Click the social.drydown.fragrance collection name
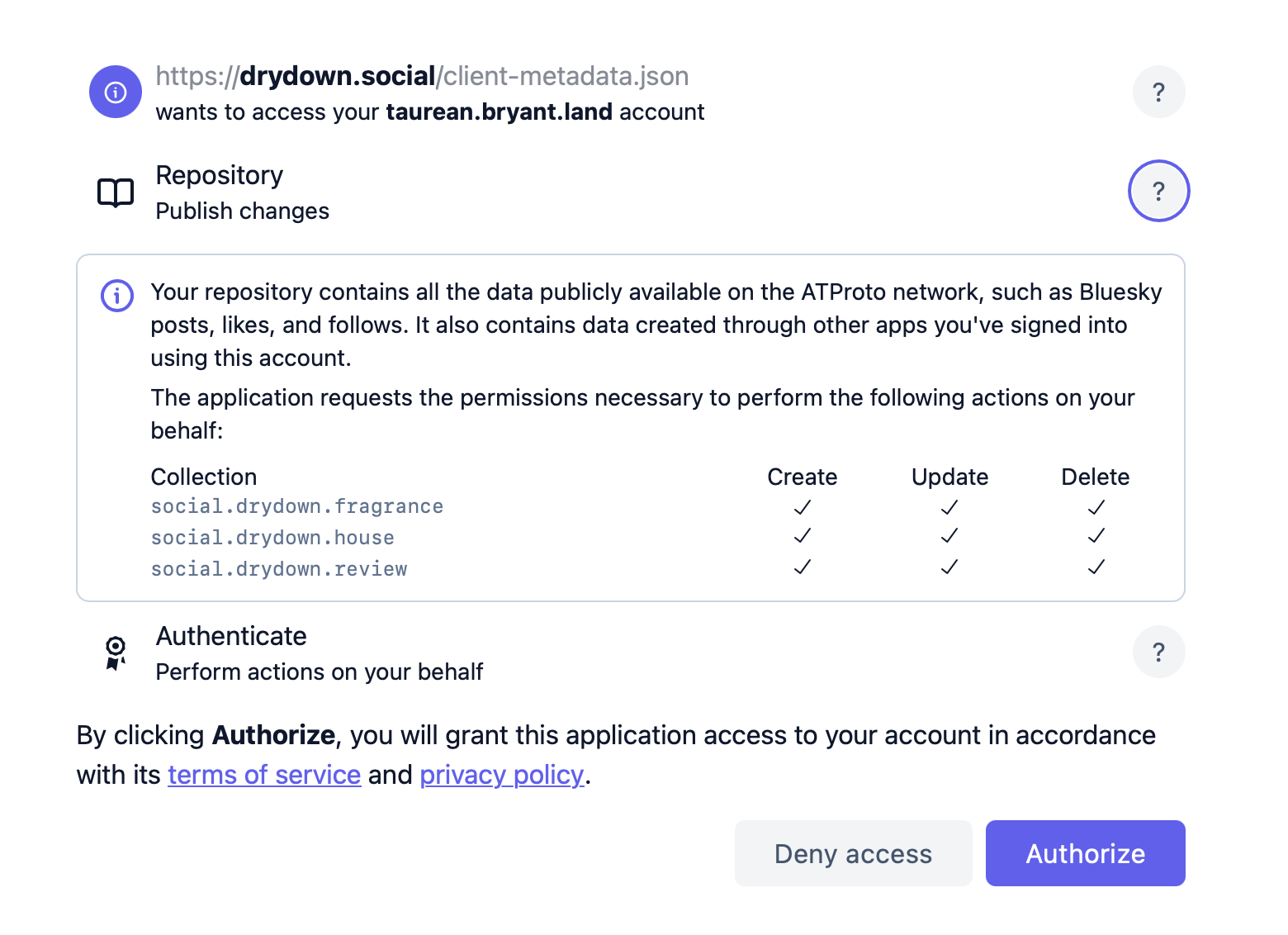 (x=296, y=506)
